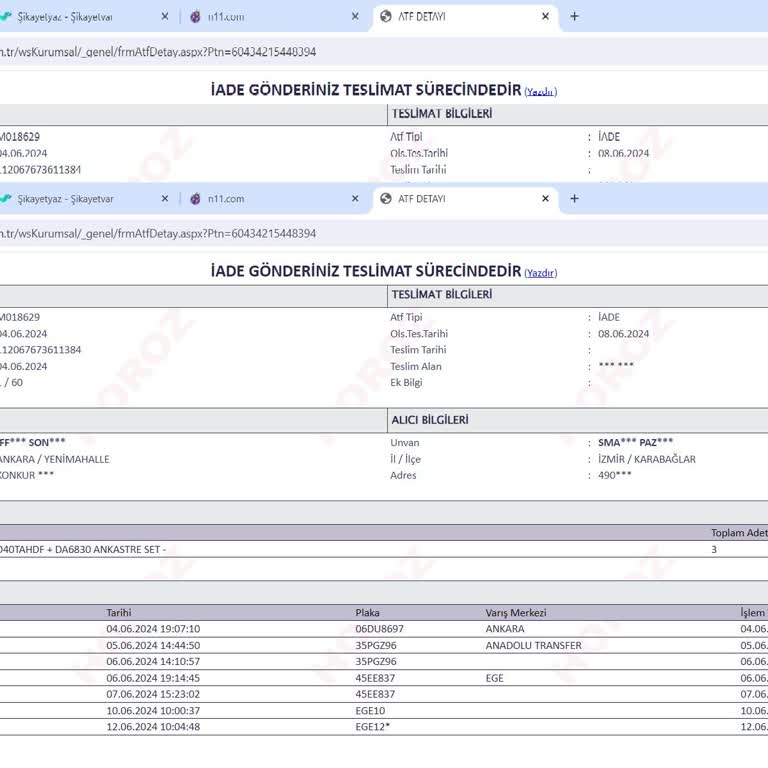Click Şikayetvar favicon in the lower sharp tab strip
This screenshot has width=768, height=768.
click(5, 198)
